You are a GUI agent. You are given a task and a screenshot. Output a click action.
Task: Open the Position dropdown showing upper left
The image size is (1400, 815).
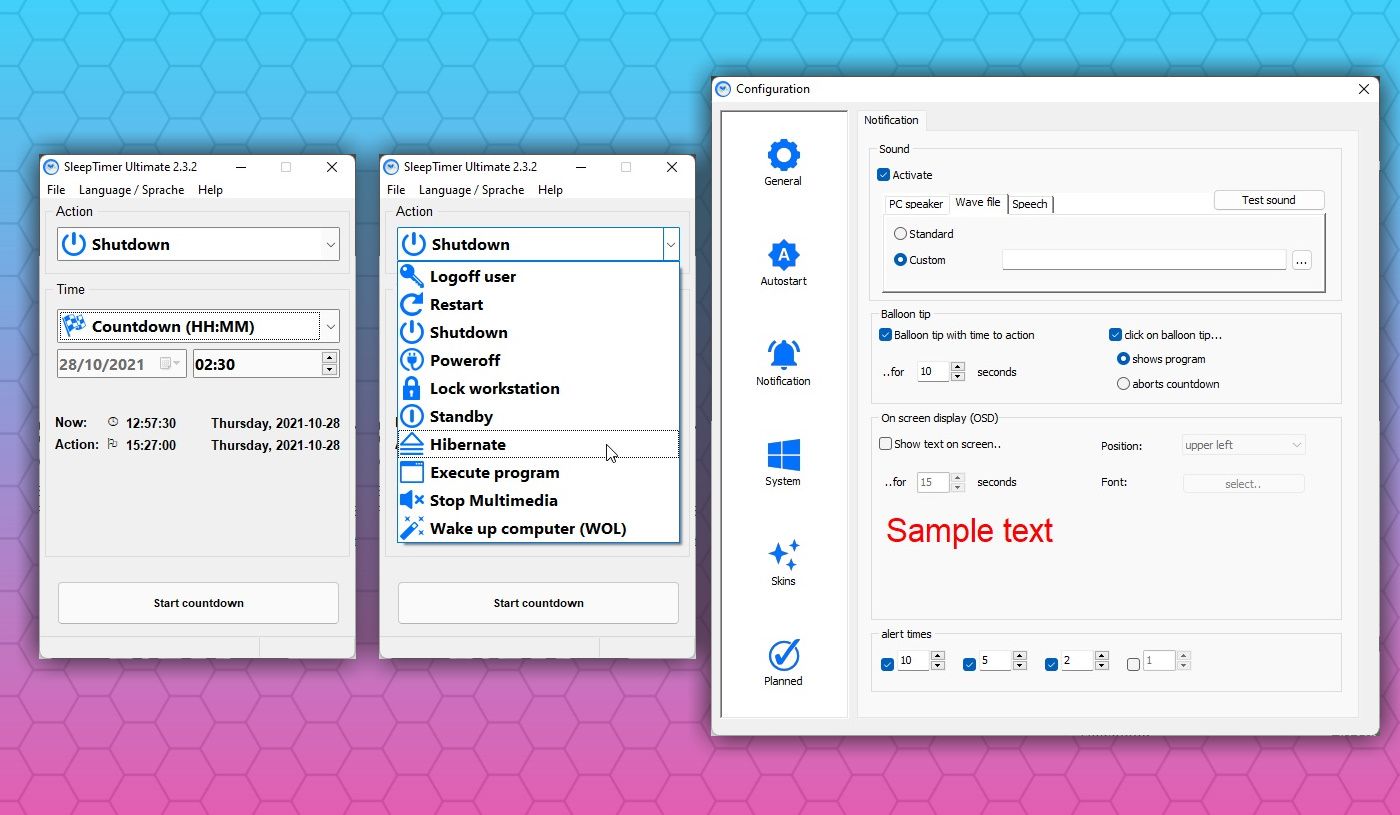pyautogui.click(x=1244, y=445)
